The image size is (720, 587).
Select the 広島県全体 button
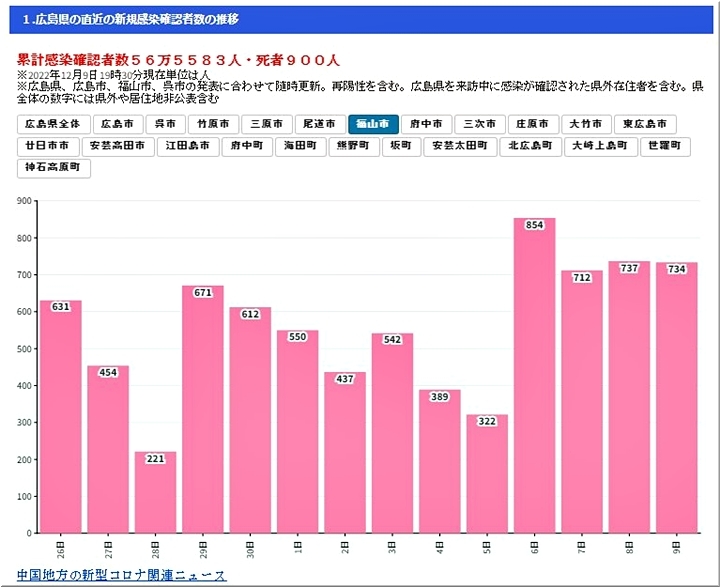pyautogui.click(x=53, y=125)
